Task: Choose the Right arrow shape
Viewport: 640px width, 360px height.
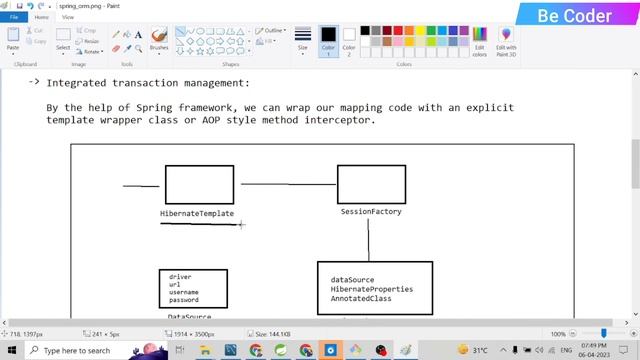Action: coord(220,41)
